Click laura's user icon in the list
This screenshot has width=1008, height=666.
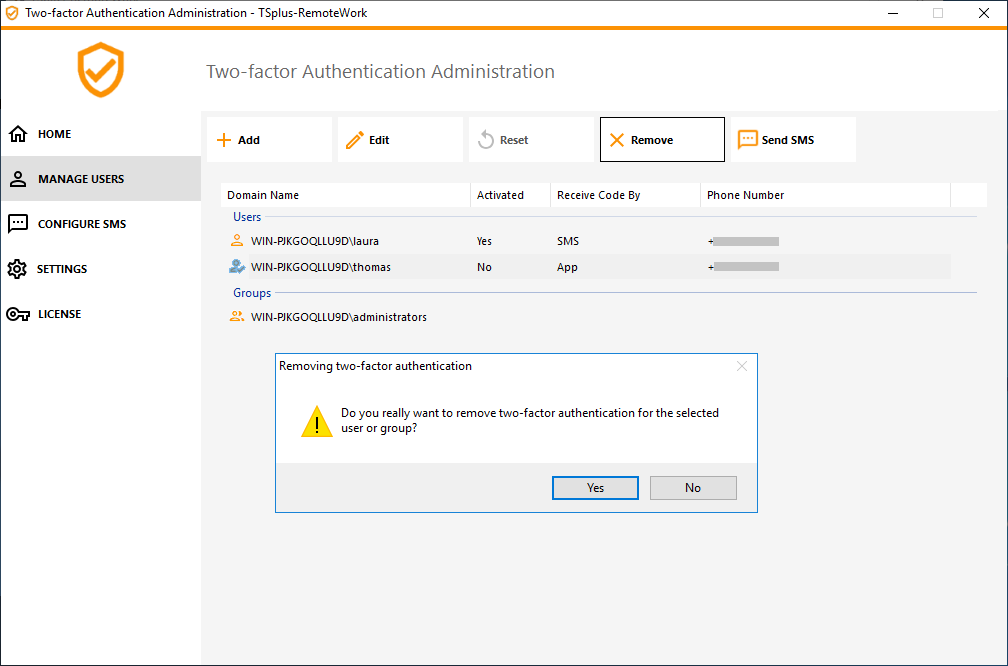tap(236, 240)
